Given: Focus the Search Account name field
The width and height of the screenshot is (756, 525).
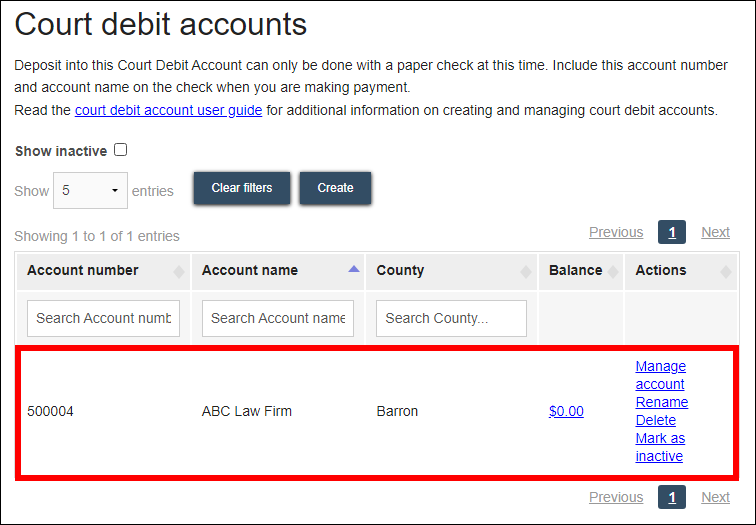Looking at the screenshot, I should click(x=278, y=318).
